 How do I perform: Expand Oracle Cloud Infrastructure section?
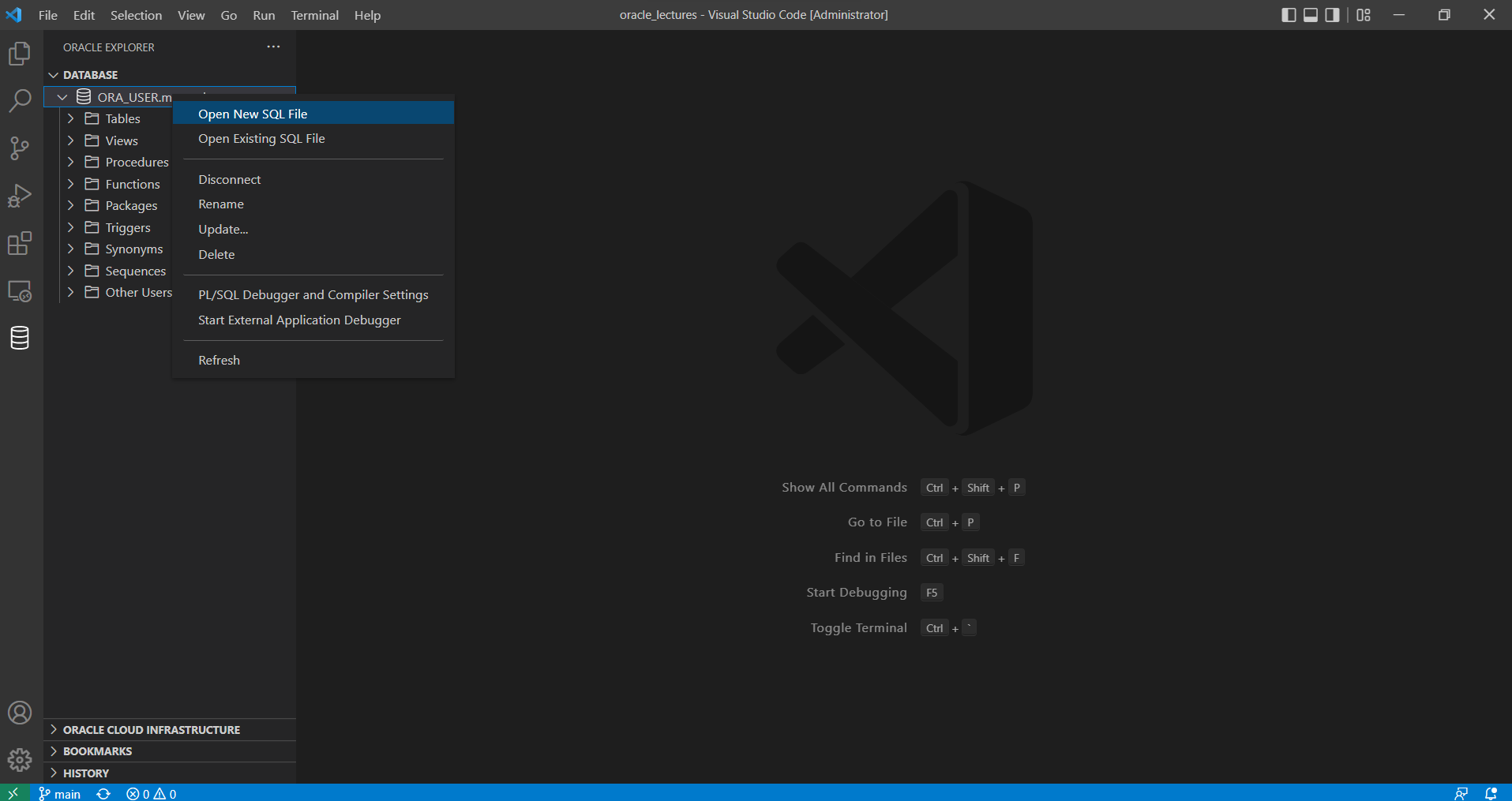[x=170, y=730]
